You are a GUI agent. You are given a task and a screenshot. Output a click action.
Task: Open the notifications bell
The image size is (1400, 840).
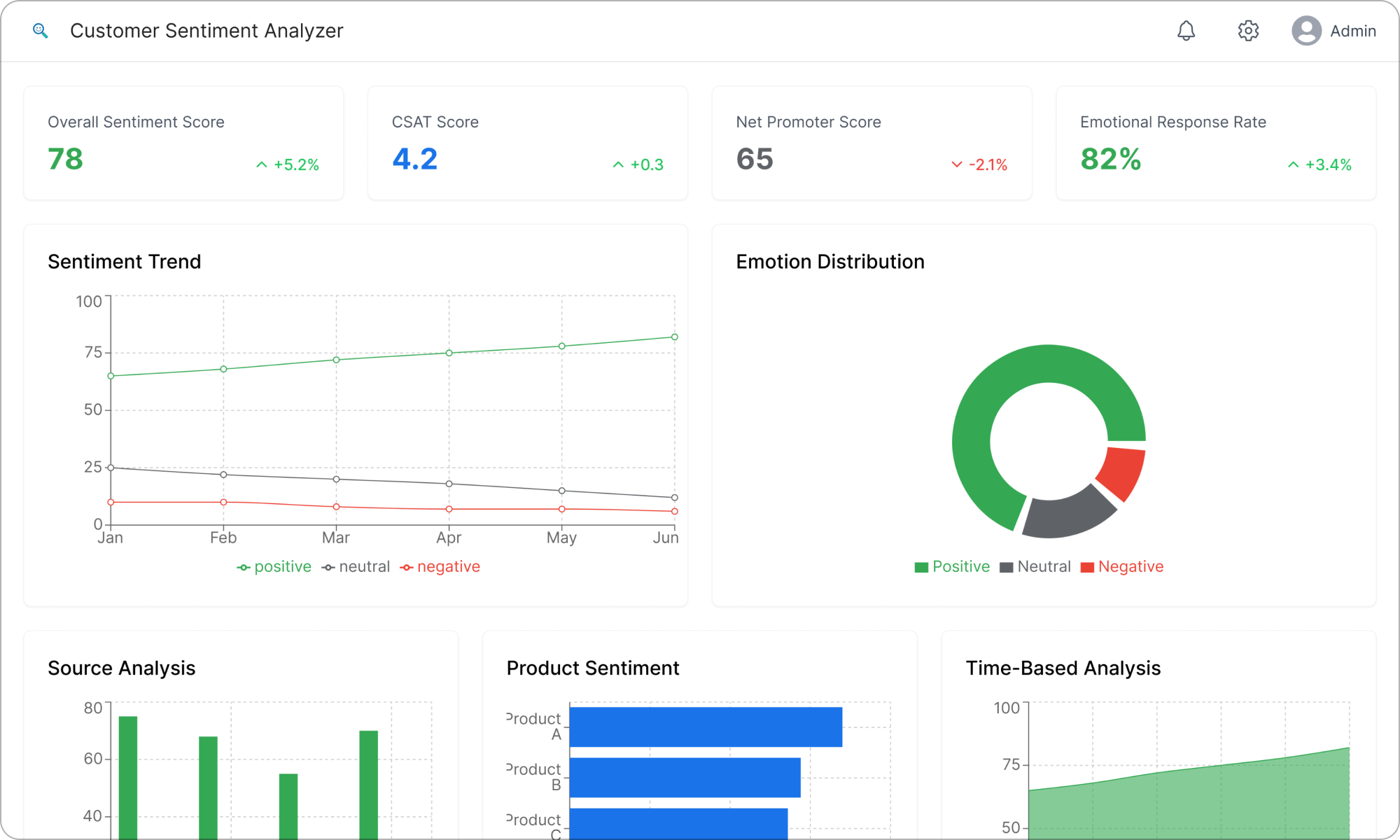(1186, 30)
